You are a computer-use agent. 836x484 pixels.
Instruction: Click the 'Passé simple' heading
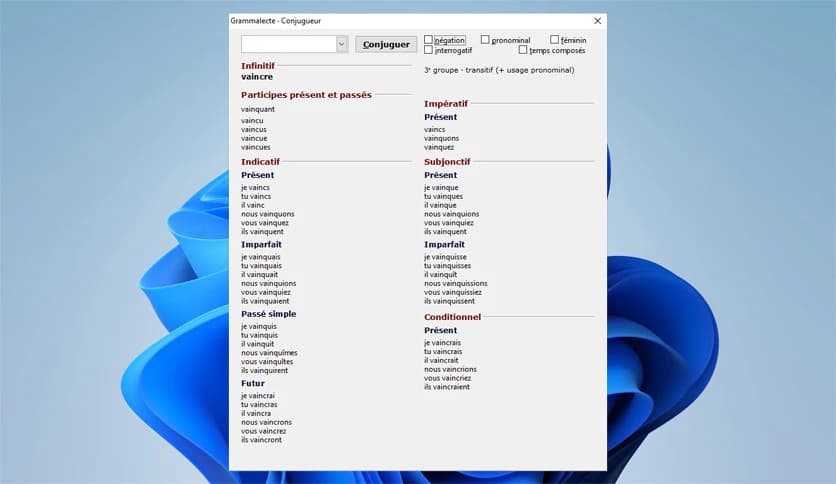pyautogui.click(x=269, y=314)
